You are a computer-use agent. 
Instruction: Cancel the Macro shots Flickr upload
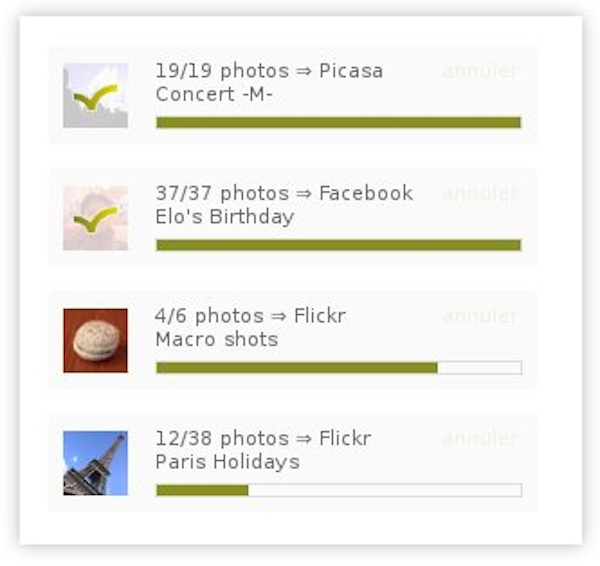(x=480, y=316)
